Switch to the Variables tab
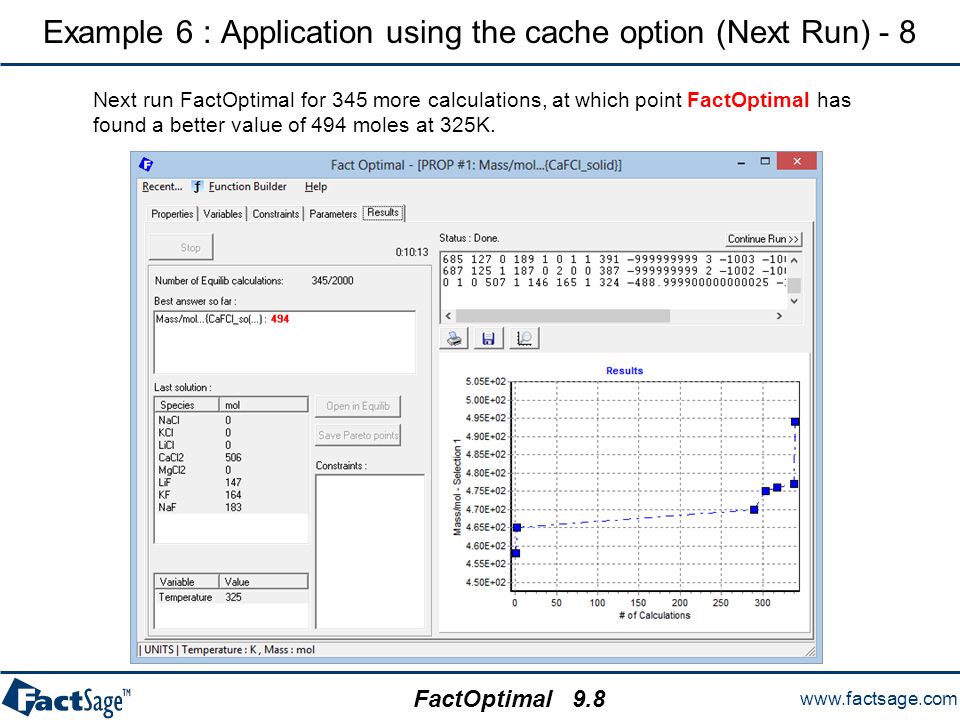This screenshot has width=960, height=720. tap(222, 214)
